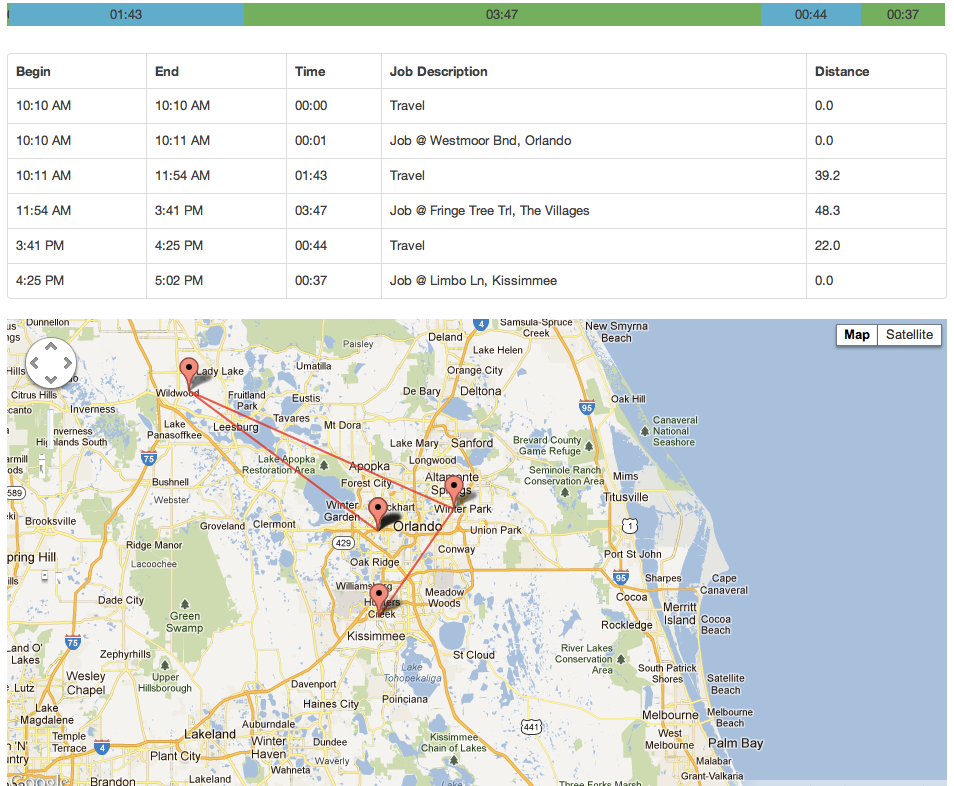Click the Kissimmee city label on map
954x786 pixels.
click(376, 636)
